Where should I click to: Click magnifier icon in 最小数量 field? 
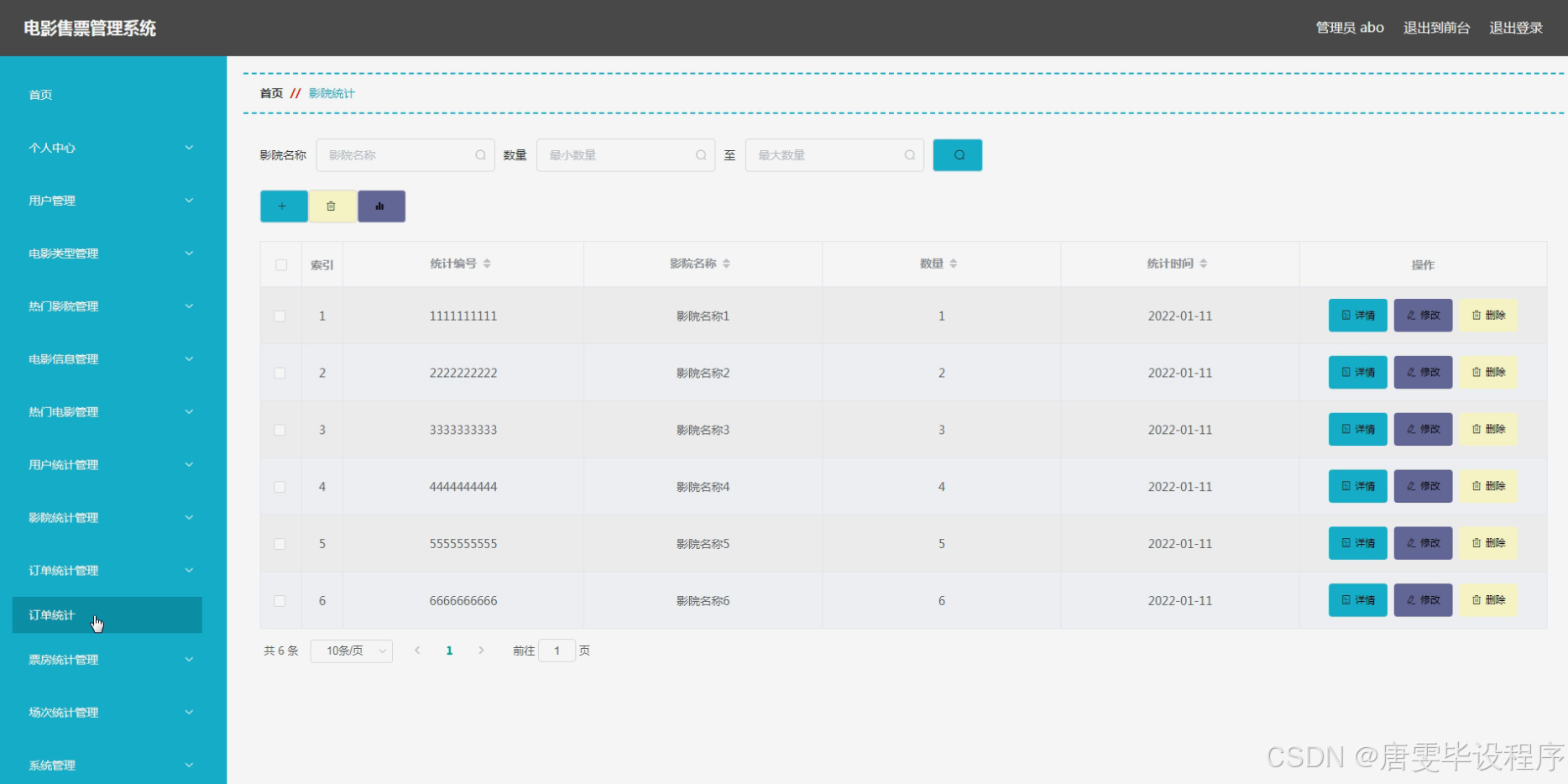(x=701, y=155)
